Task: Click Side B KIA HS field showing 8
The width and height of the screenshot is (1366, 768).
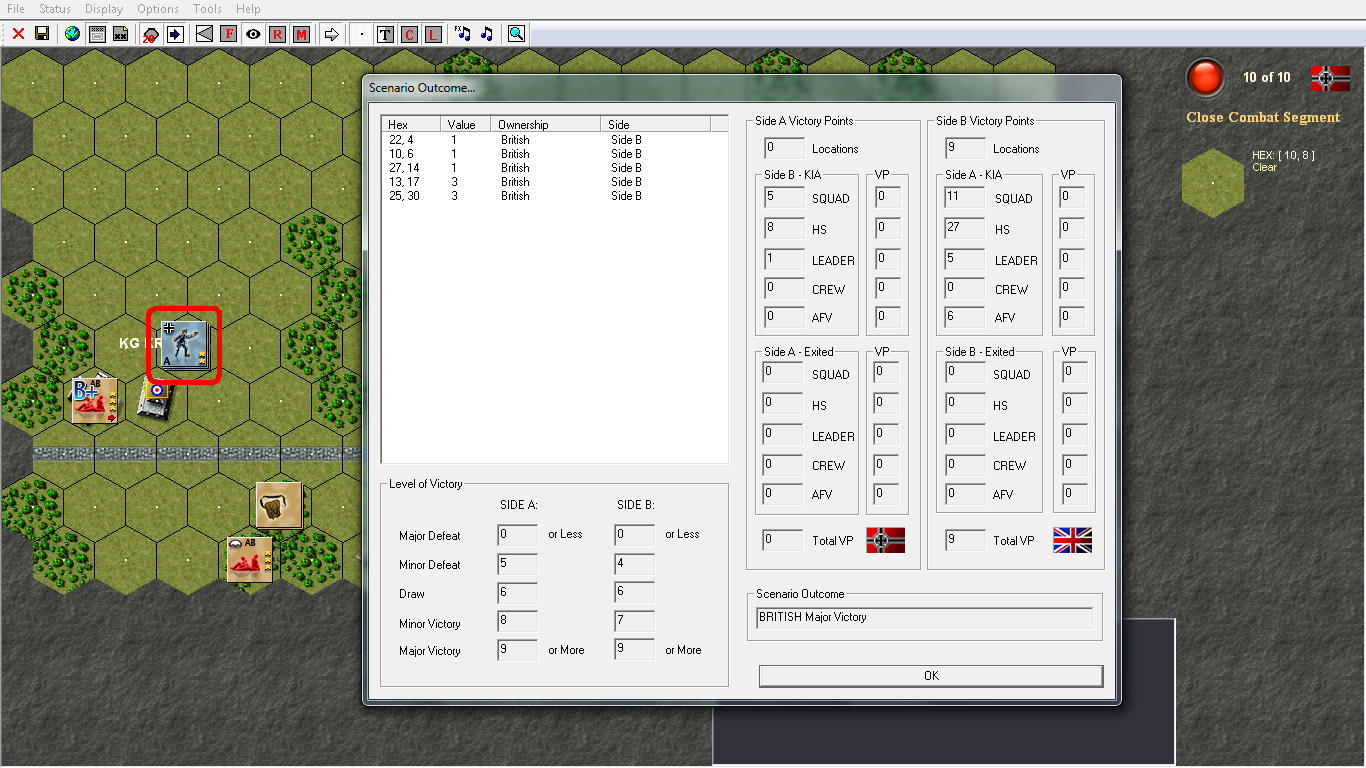Action: [x=783, y=229]
